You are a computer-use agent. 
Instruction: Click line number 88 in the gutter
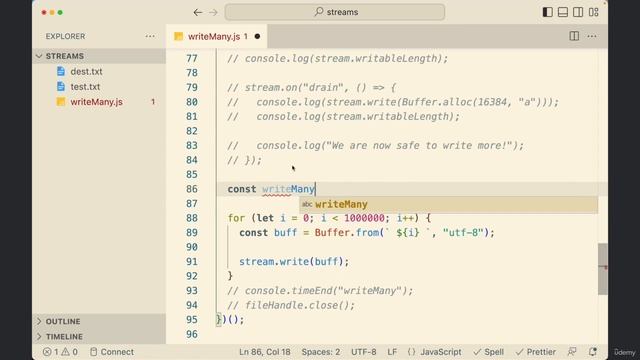[x=192, y=218]
